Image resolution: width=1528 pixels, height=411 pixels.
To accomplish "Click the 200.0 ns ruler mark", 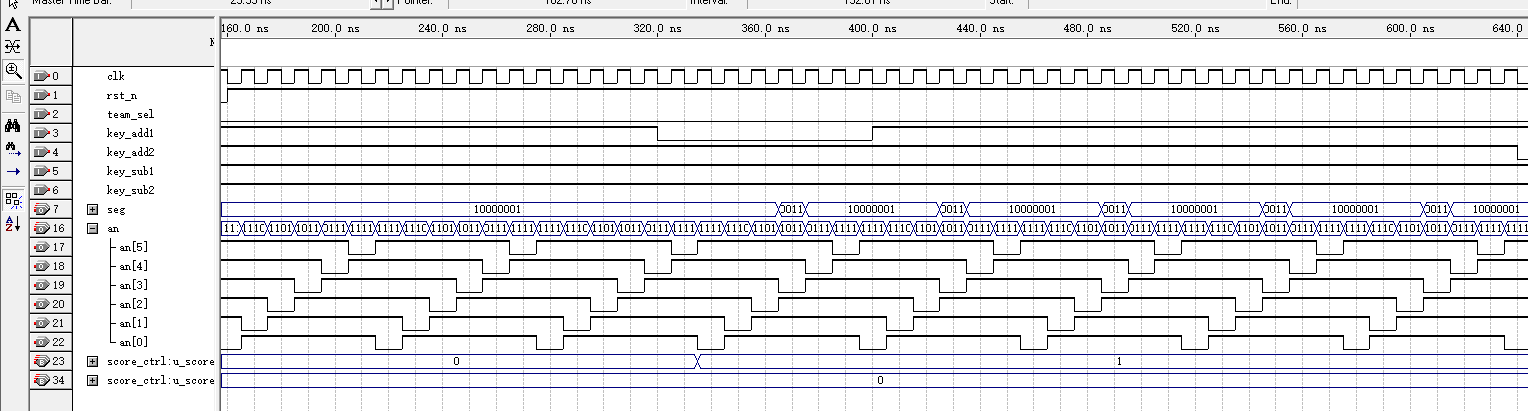I will pyautogui.click(x=334, y=29).
